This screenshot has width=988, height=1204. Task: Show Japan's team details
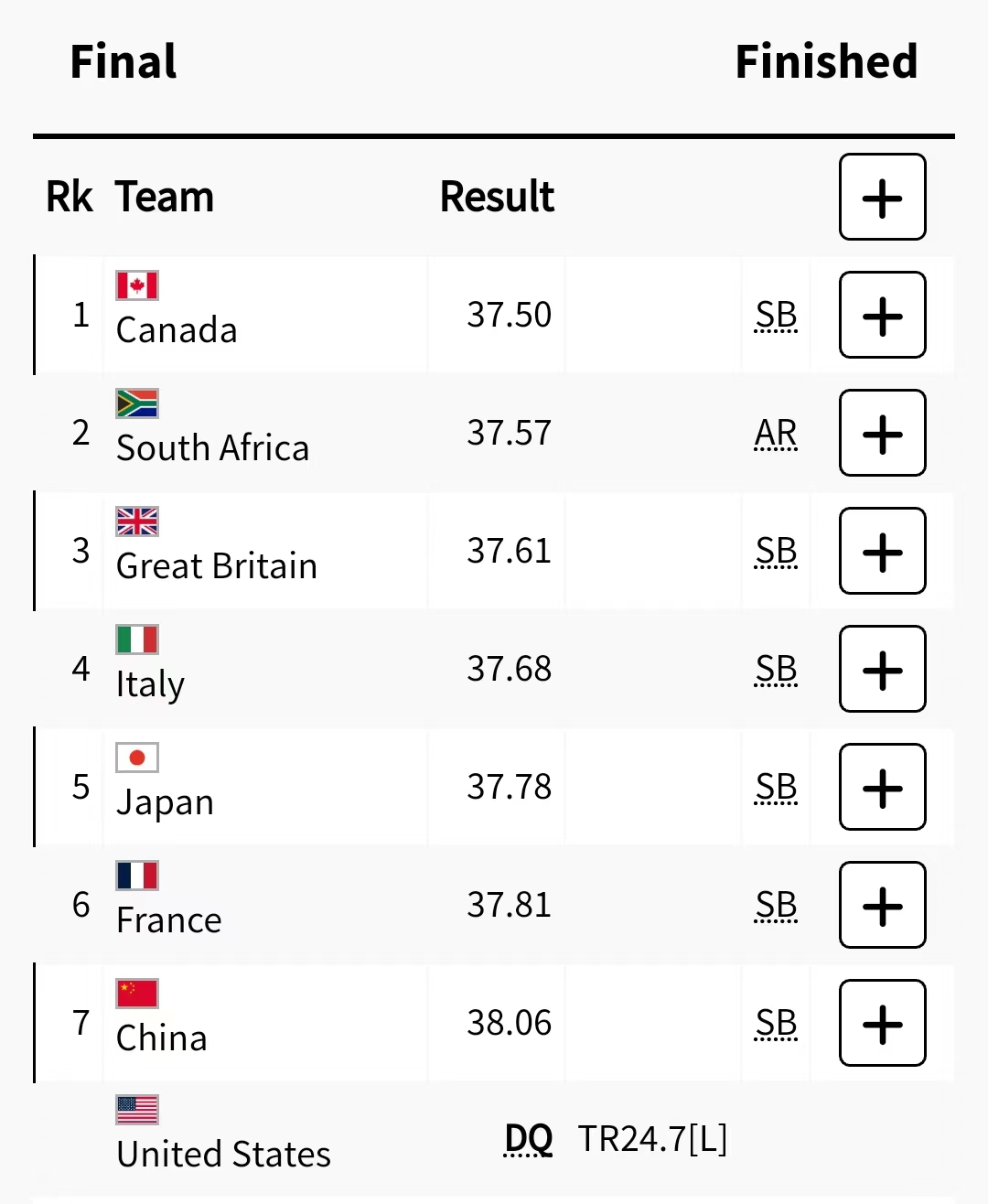coord(882,787)
